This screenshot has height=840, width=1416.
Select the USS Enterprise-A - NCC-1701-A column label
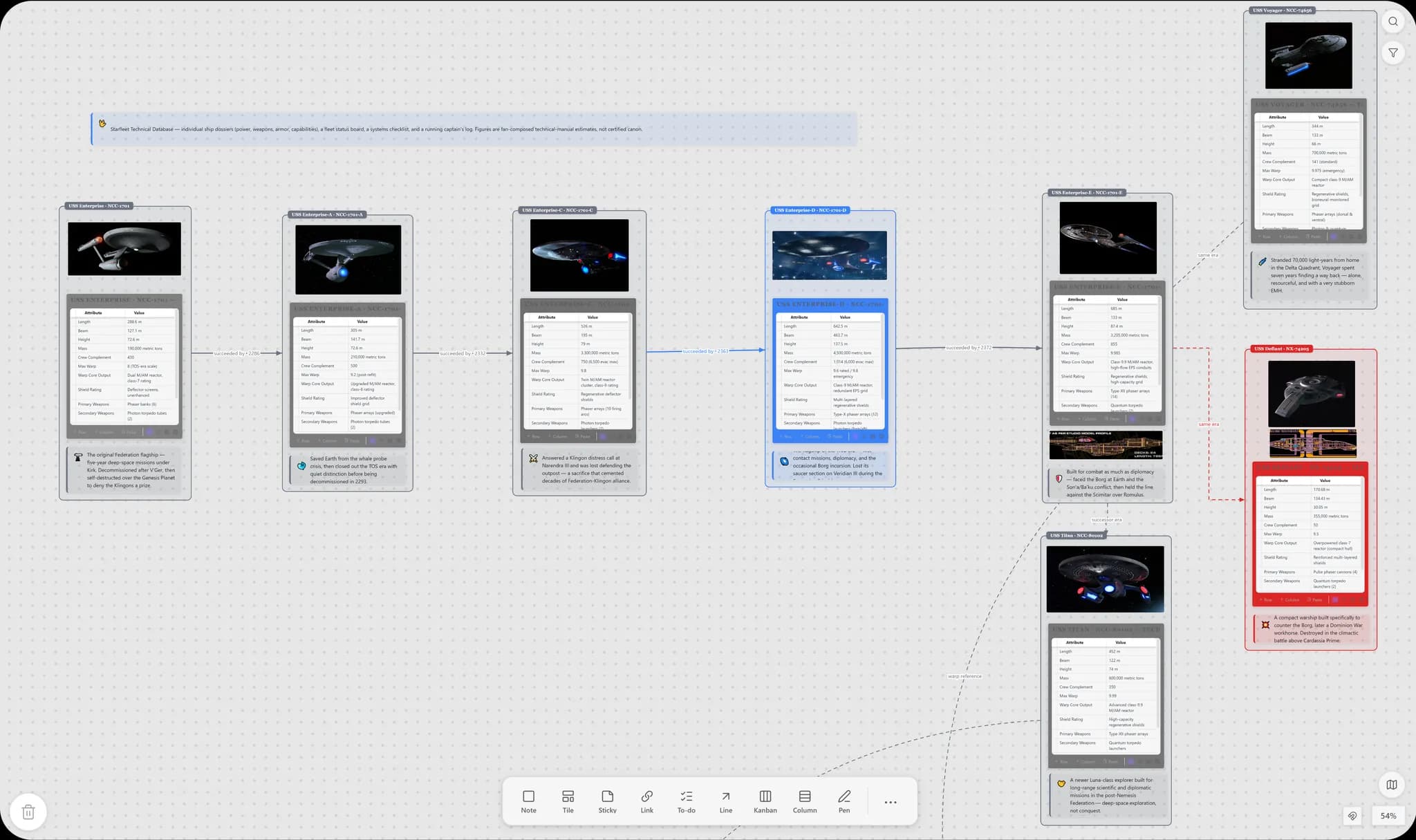[327, 214]
